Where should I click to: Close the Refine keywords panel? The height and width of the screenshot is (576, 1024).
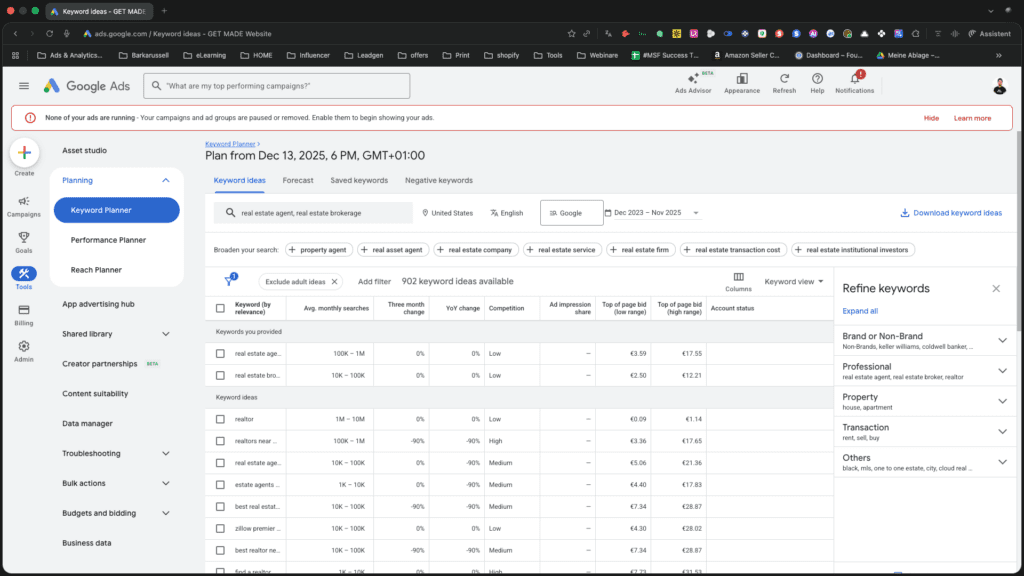[x=996, y=288]
